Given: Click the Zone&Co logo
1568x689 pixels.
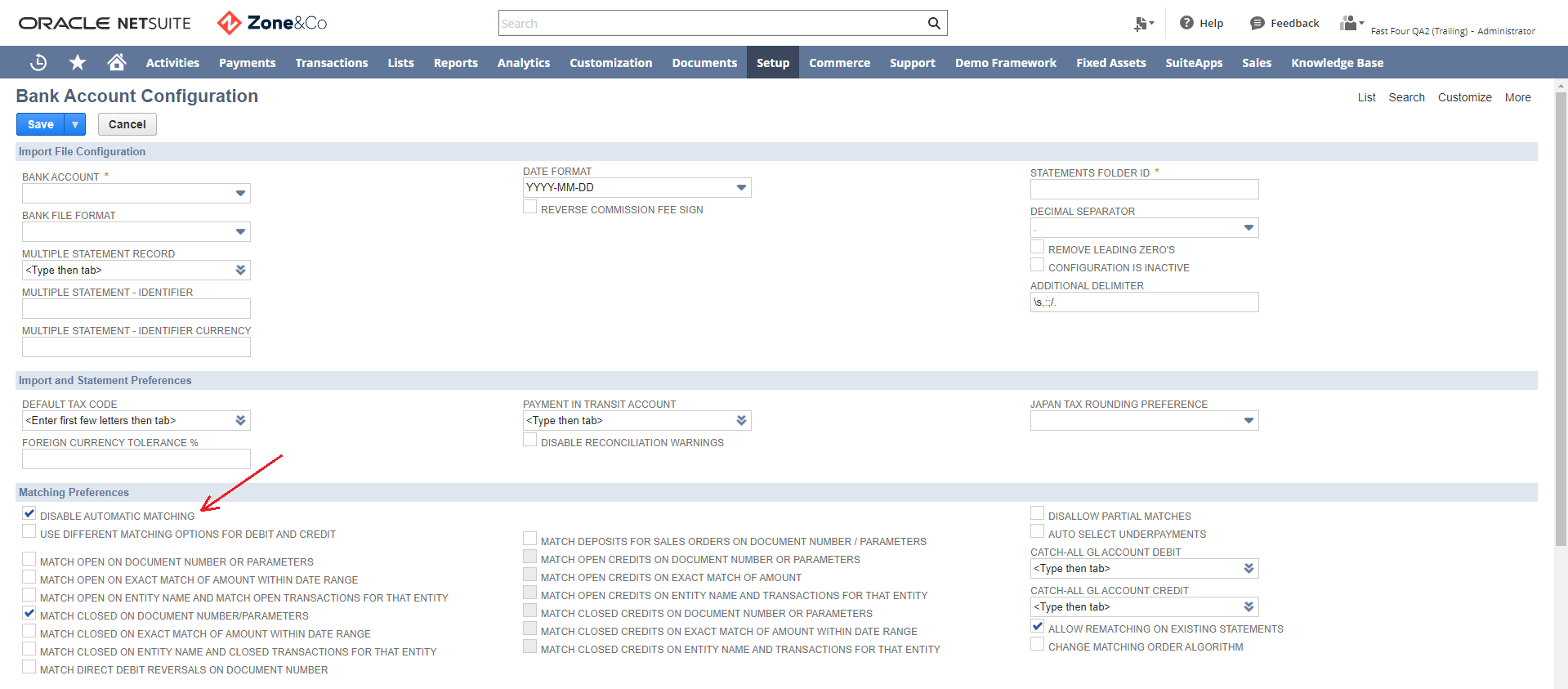Looking at the screenshot, I should pos(272,23).
